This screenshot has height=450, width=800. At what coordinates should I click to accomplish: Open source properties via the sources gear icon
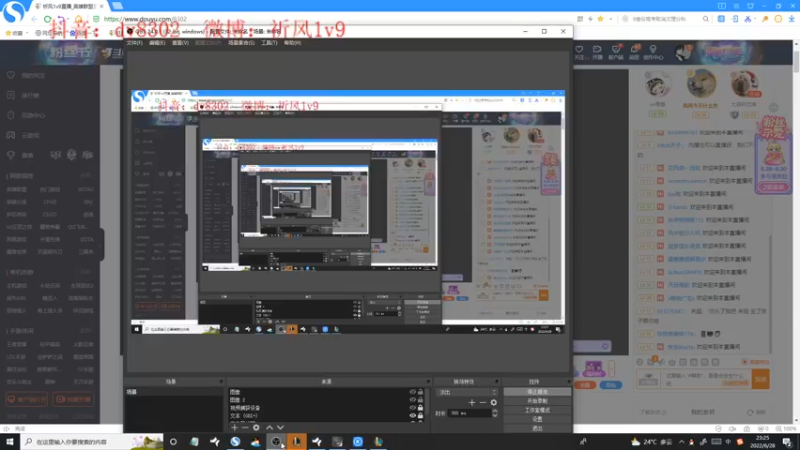[x=256, y=428]
